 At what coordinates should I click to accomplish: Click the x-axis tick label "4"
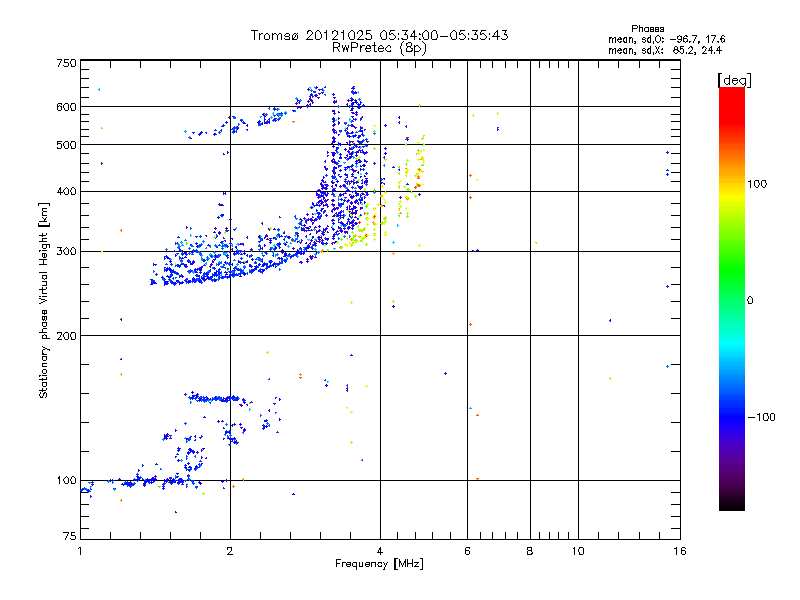point(380,551)
